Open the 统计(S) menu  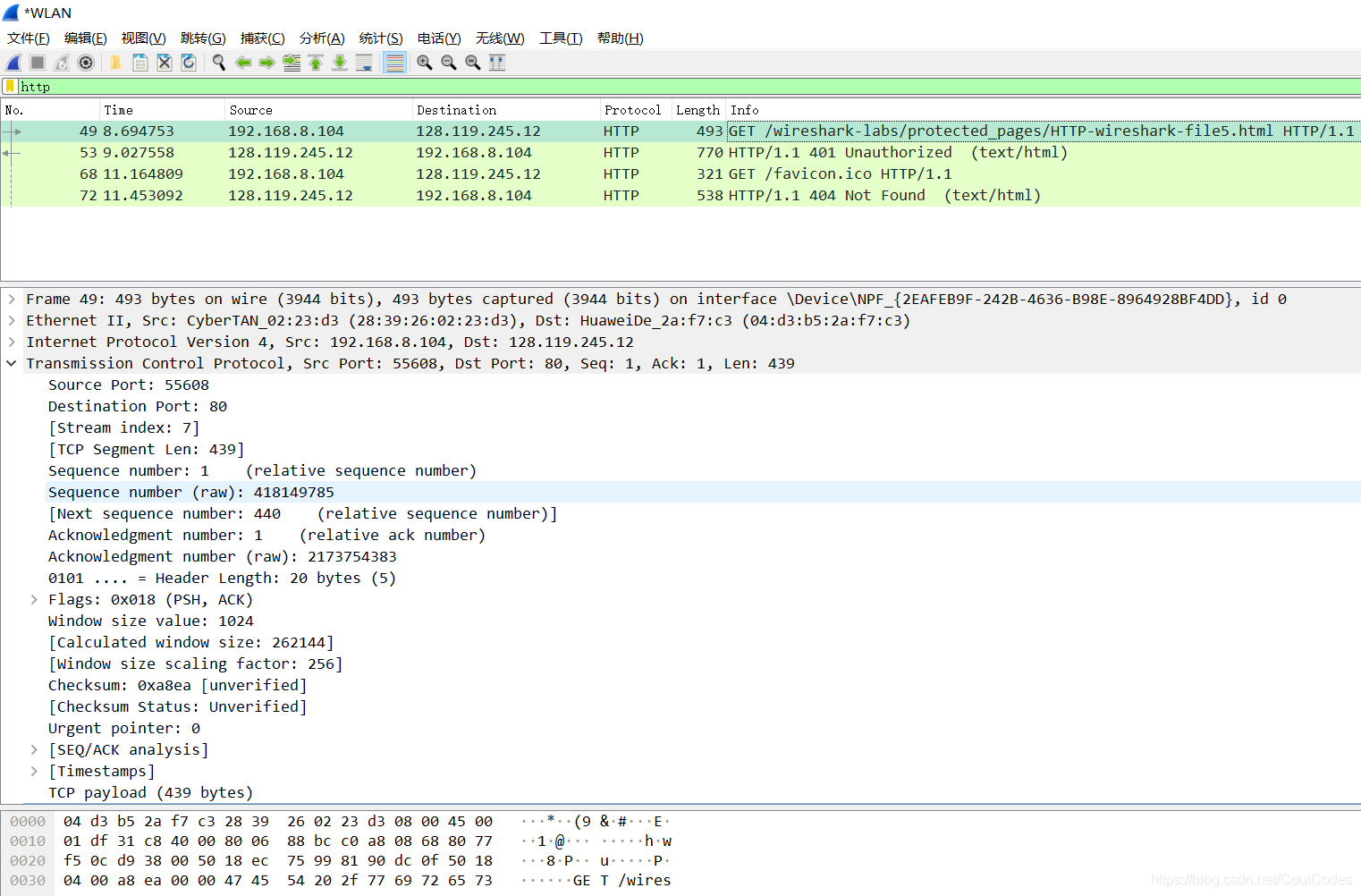click(x=381, y=38)
